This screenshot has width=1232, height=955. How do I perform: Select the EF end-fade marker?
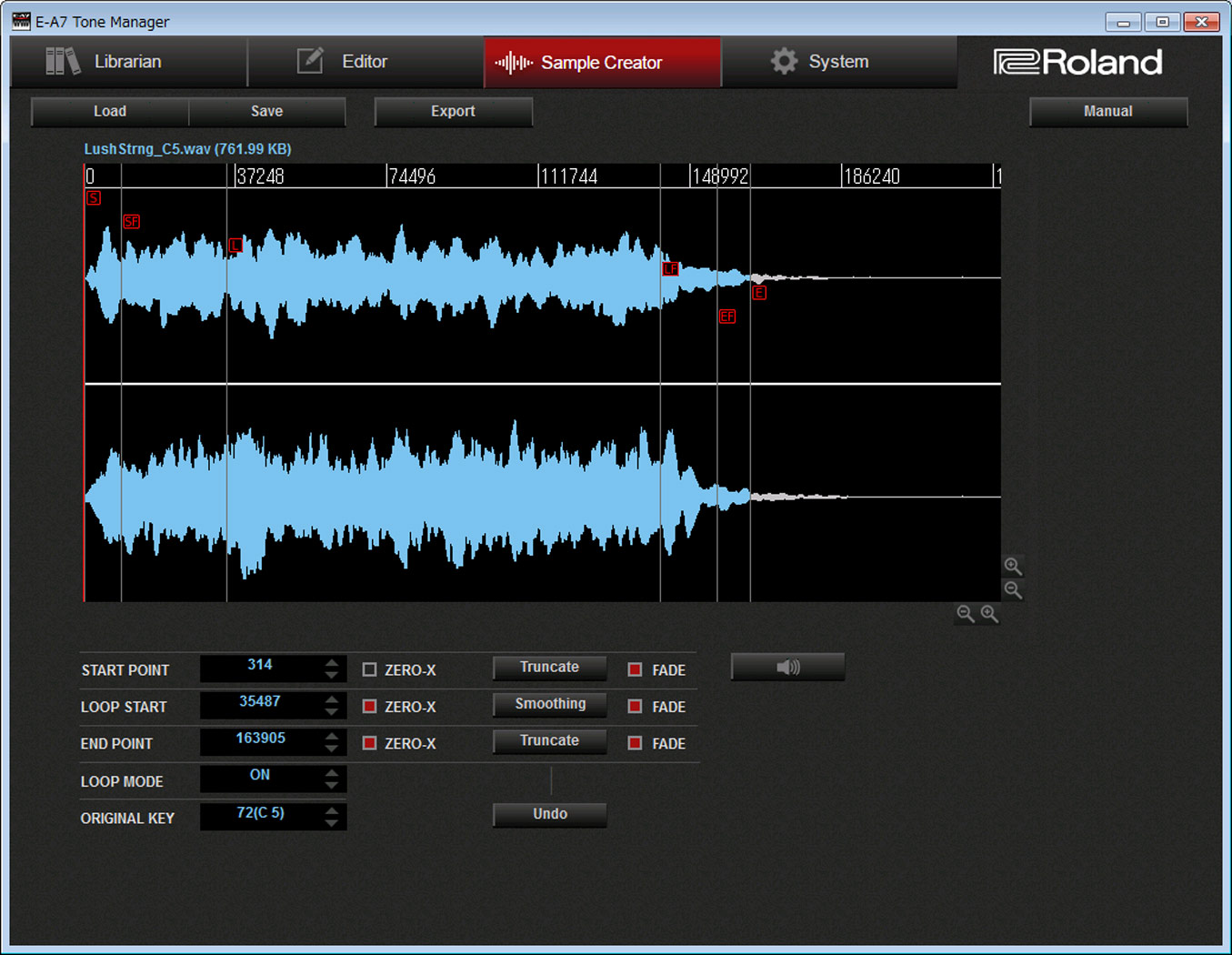(x=727, y=317)
